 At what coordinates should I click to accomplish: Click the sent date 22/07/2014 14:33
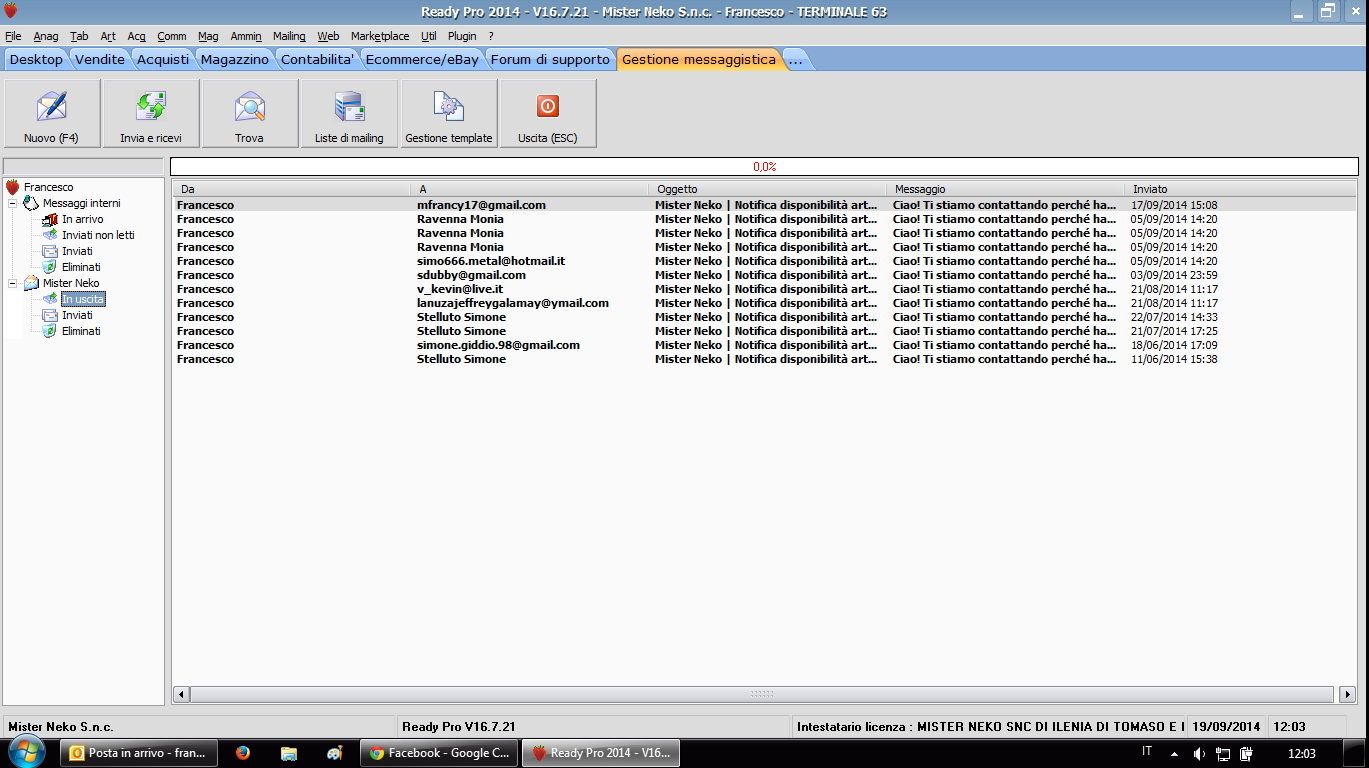1174,317
